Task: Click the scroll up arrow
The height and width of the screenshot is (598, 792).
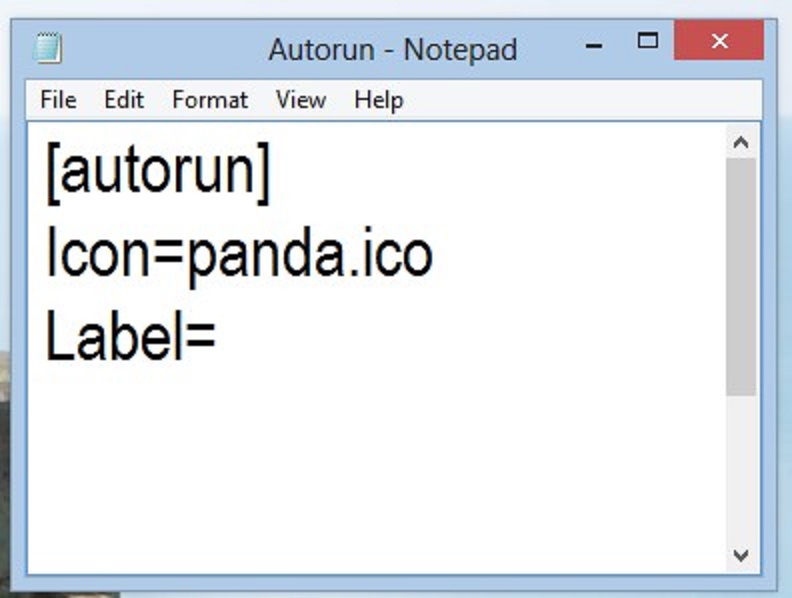Action: tap(741, 143)
